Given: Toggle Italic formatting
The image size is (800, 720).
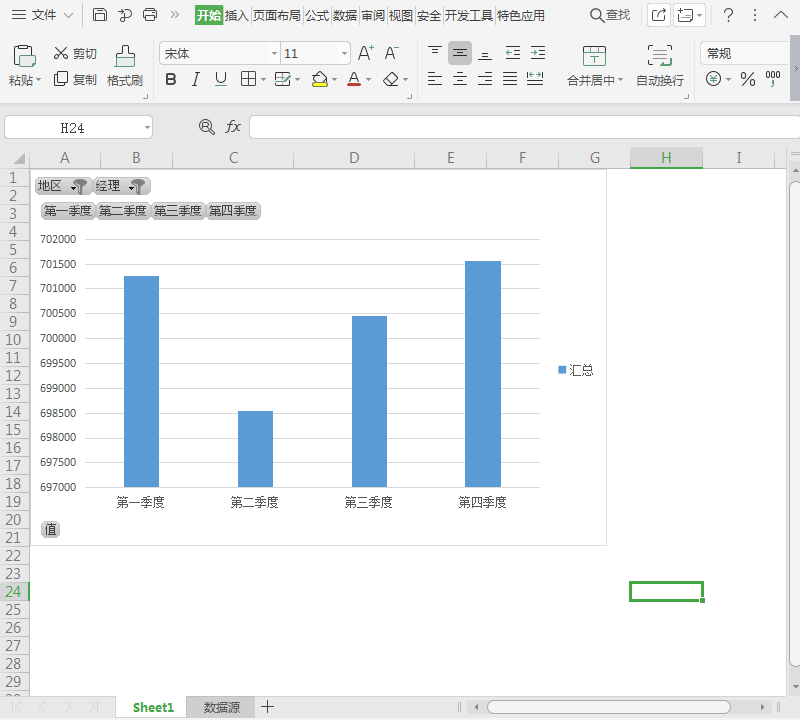Looking at the screenshot, I should point(196,79).
